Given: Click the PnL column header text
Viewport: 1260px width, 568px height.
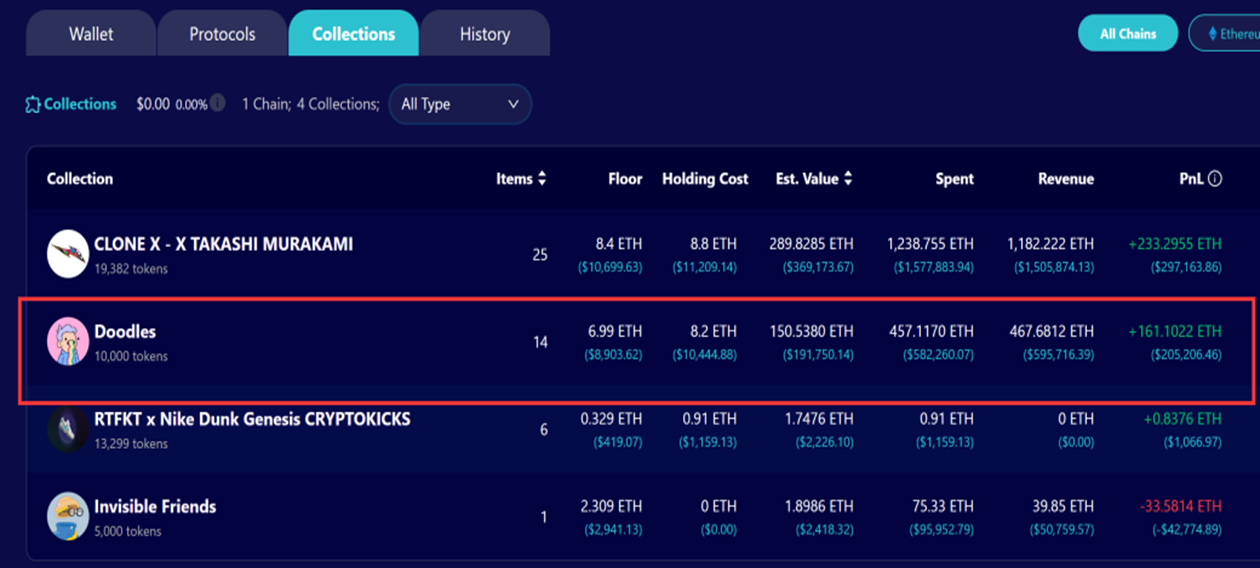Looking at the screenshot, I should [x=1191, y=179].
